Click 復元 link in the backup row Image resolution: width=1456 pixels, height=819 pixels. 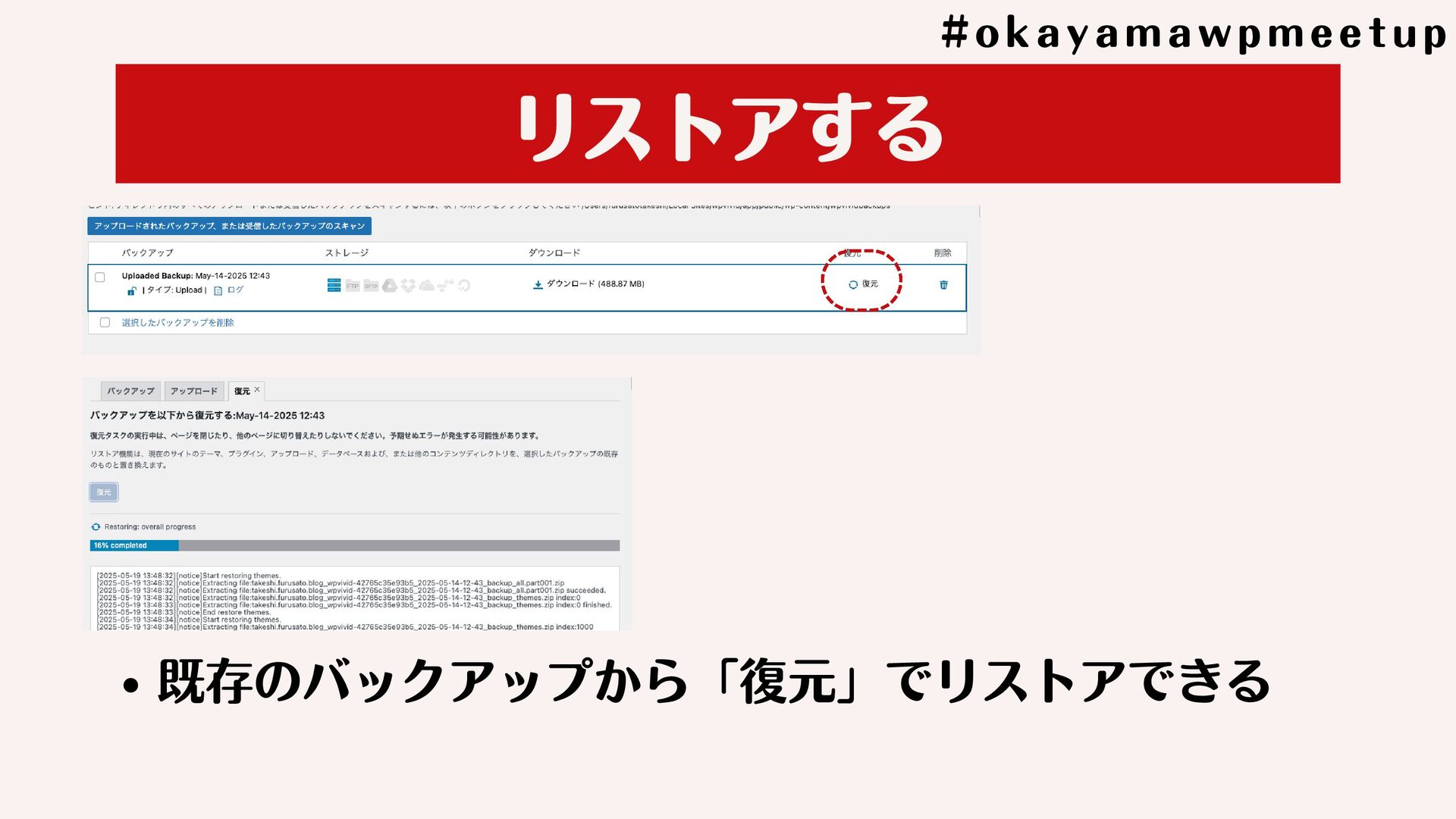(x=869, y=284)
